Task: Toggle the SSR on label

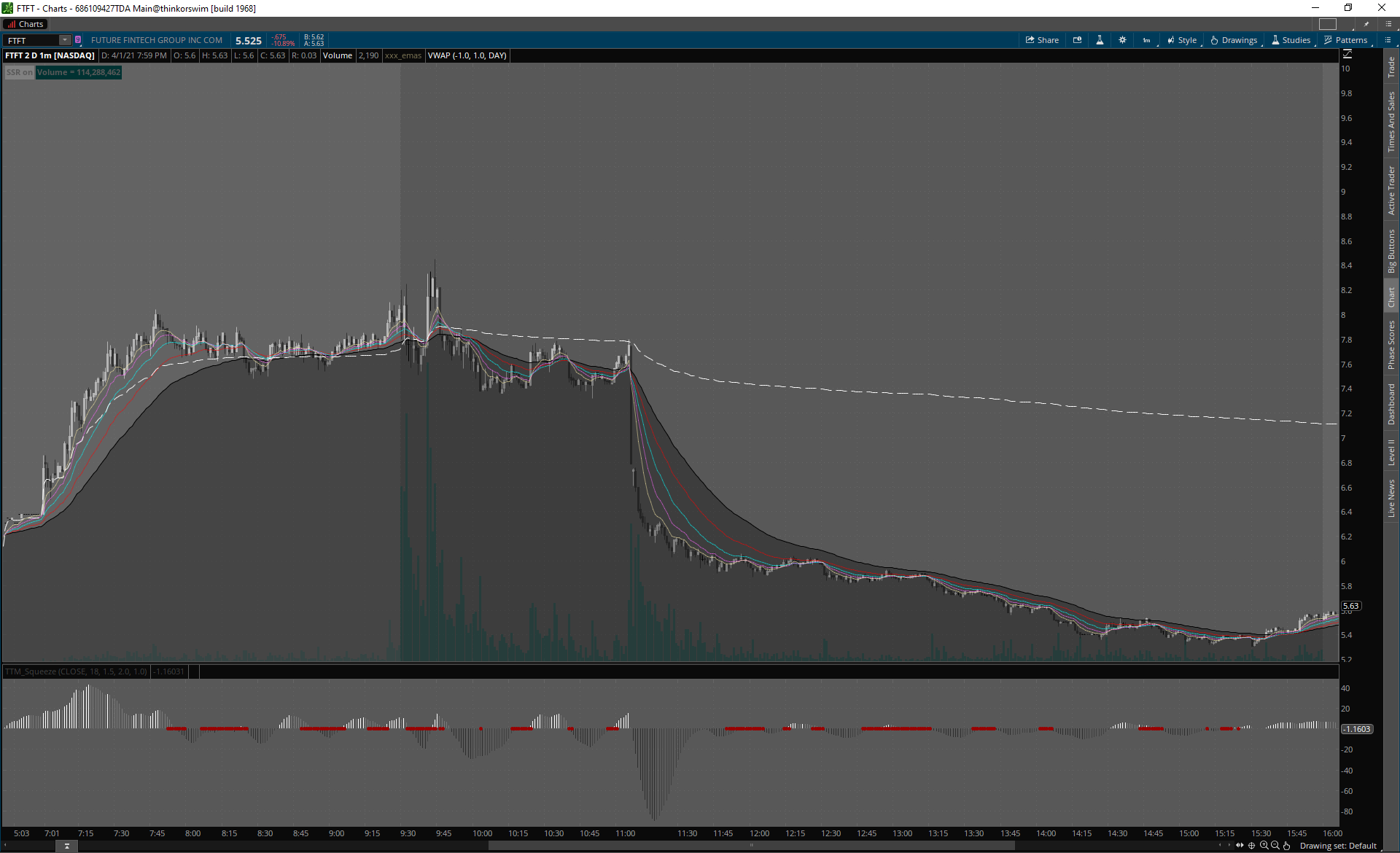Action: tap(19, 72)
